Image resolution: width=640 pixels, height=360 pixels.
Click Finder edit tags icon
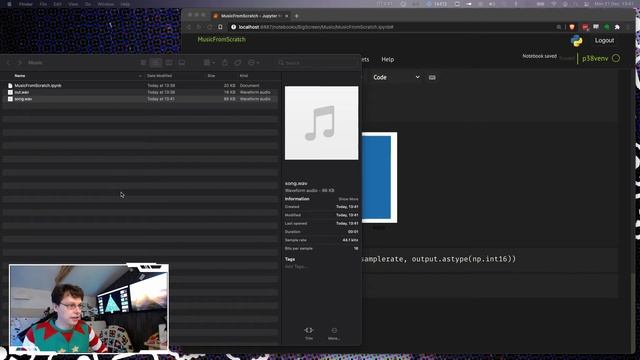pyautogui.click(x=238, y=63)
